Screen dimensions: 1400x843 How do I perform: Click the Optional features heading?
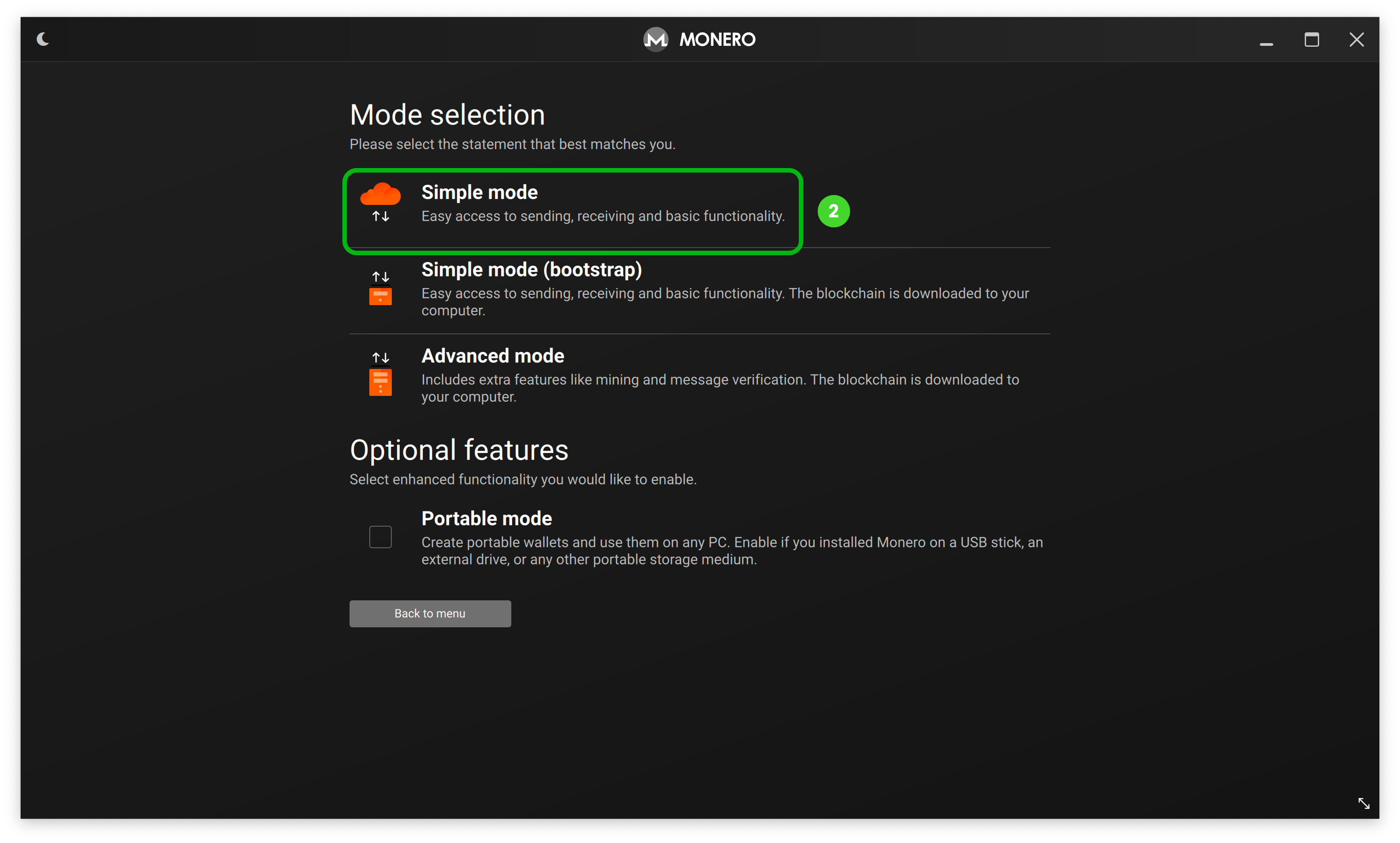point(459,450)
